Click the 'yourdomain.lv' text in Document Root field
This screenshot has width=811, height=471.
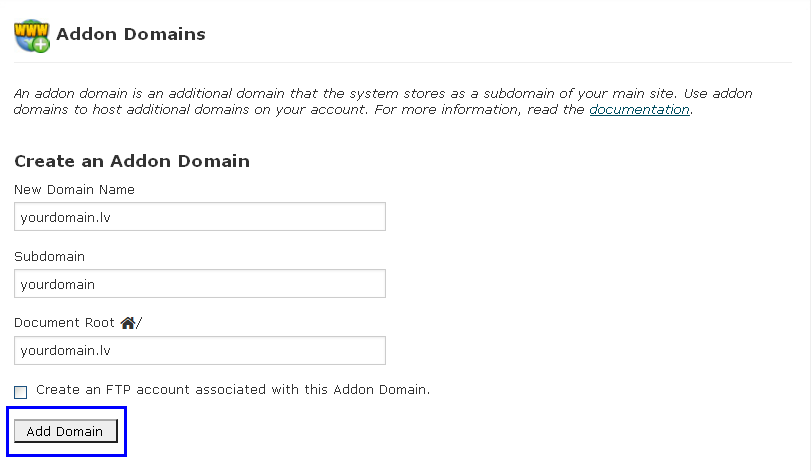pos(65,351)
